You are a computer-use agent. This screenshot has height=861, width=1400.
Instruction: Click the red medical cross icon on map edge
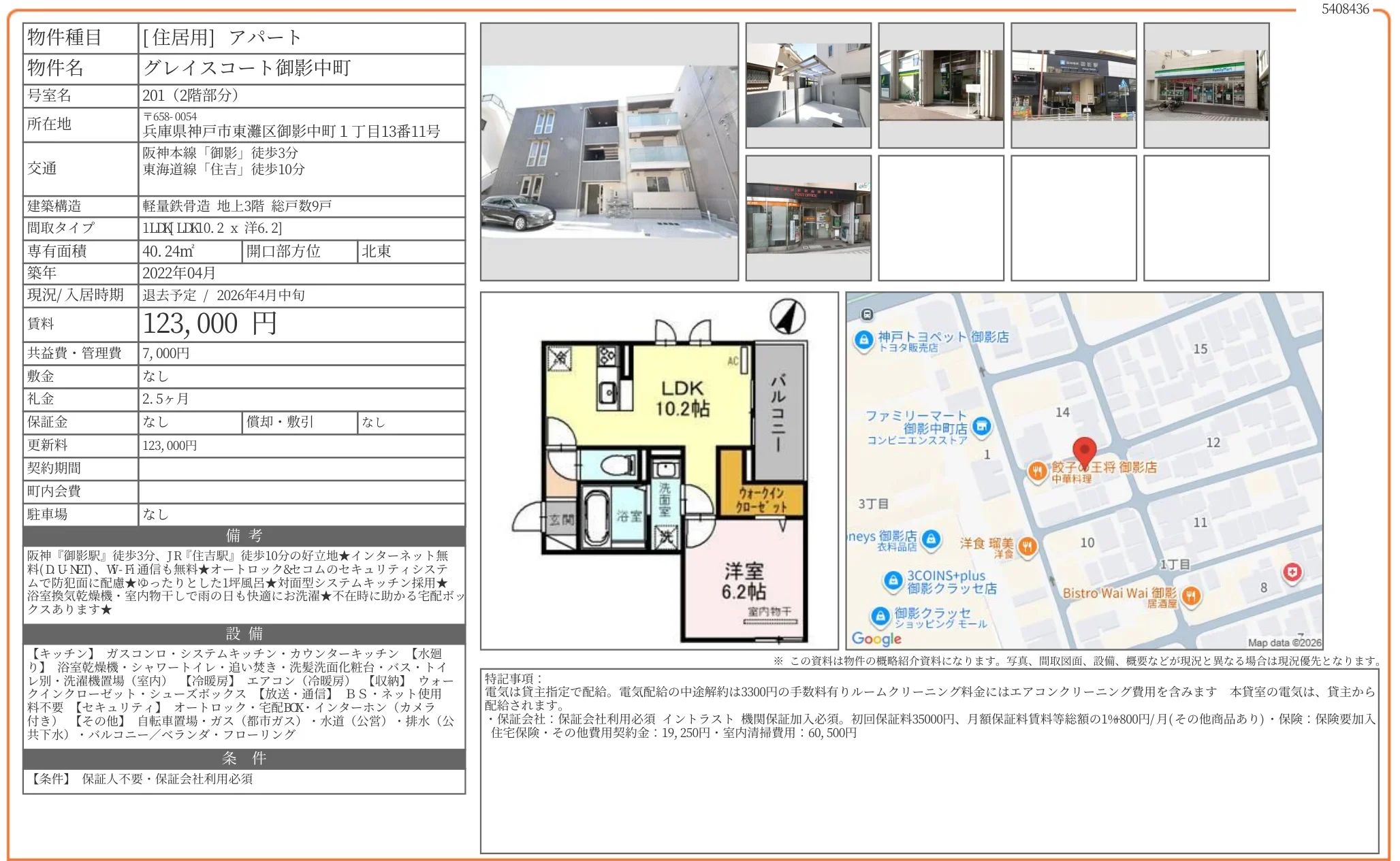pyautogui.click(x=1292, y=572)
